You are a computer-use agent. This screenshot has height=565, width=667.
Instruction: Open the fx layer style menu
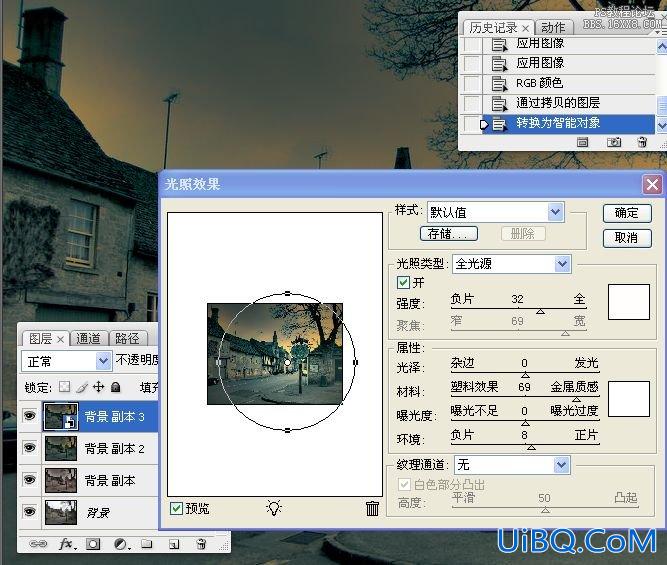pos(66,543)
